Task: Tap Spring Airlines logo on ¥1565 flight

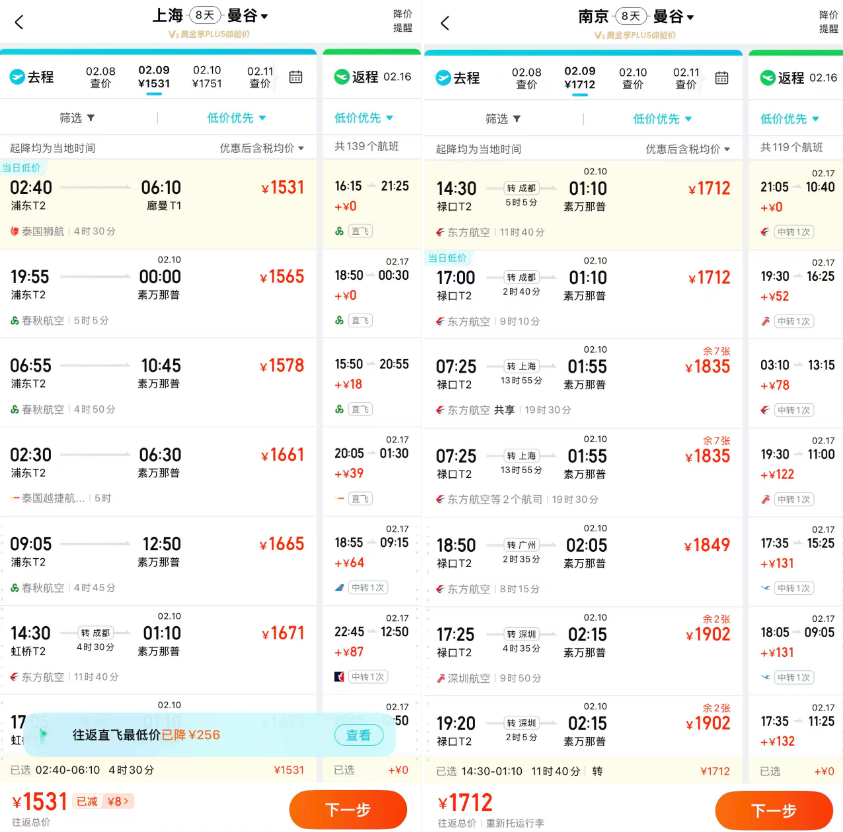Action: click(15, 320)
